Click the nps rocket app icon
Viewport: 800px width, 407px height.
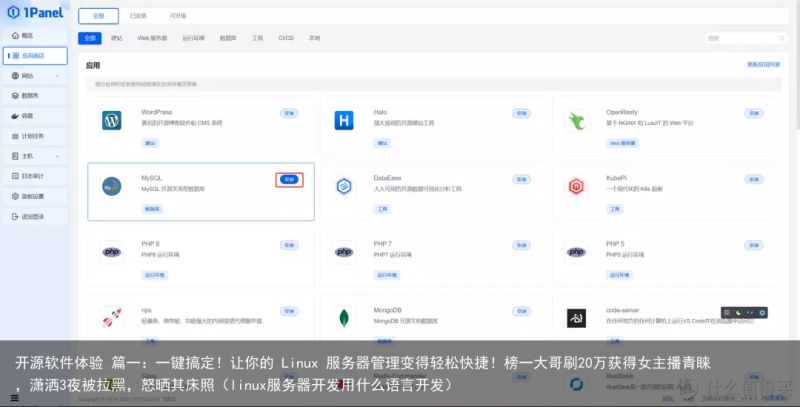coord(112,318)
